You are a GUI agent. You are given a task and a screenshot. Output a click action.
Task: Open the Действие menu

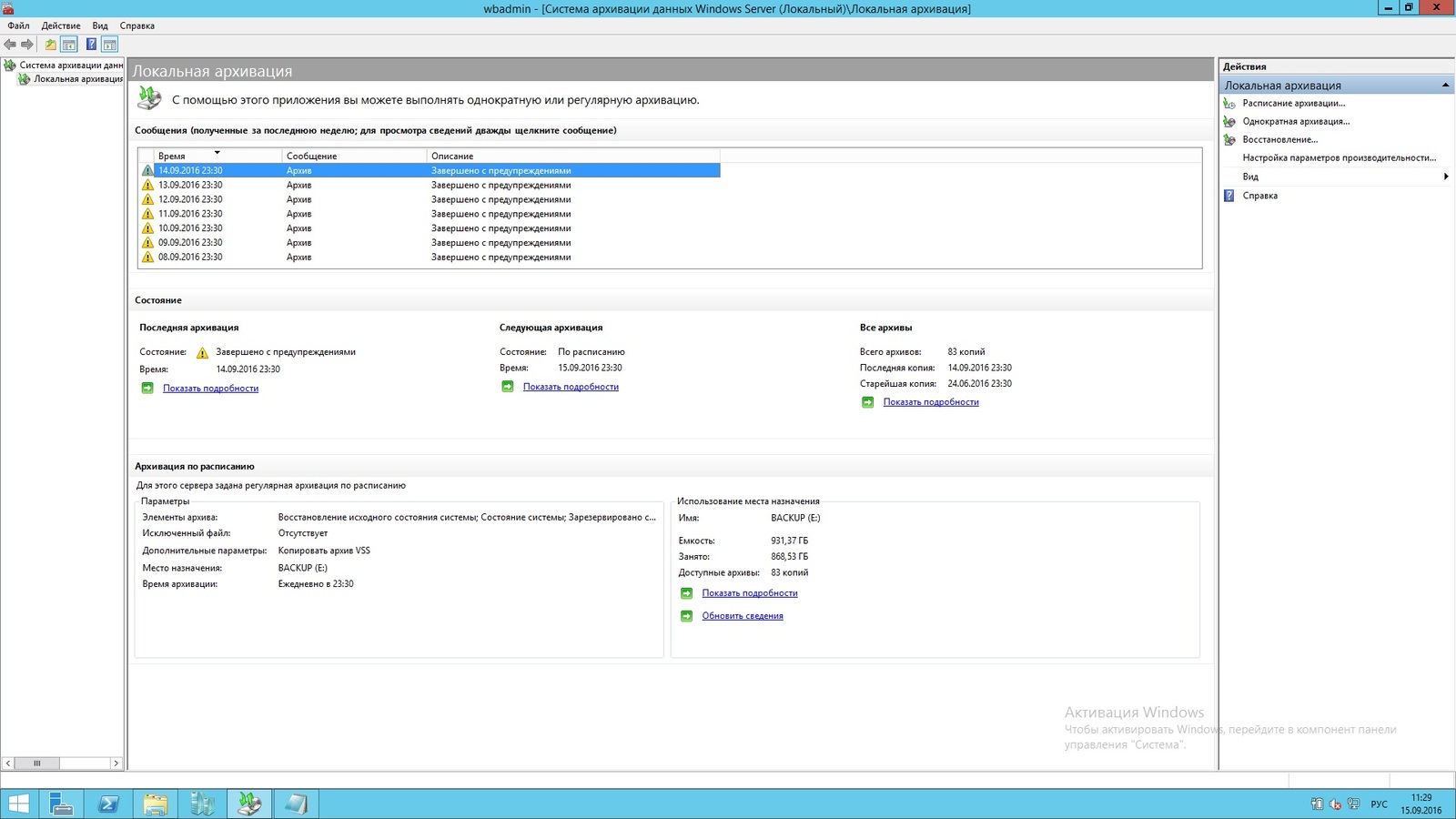(61, 25)
